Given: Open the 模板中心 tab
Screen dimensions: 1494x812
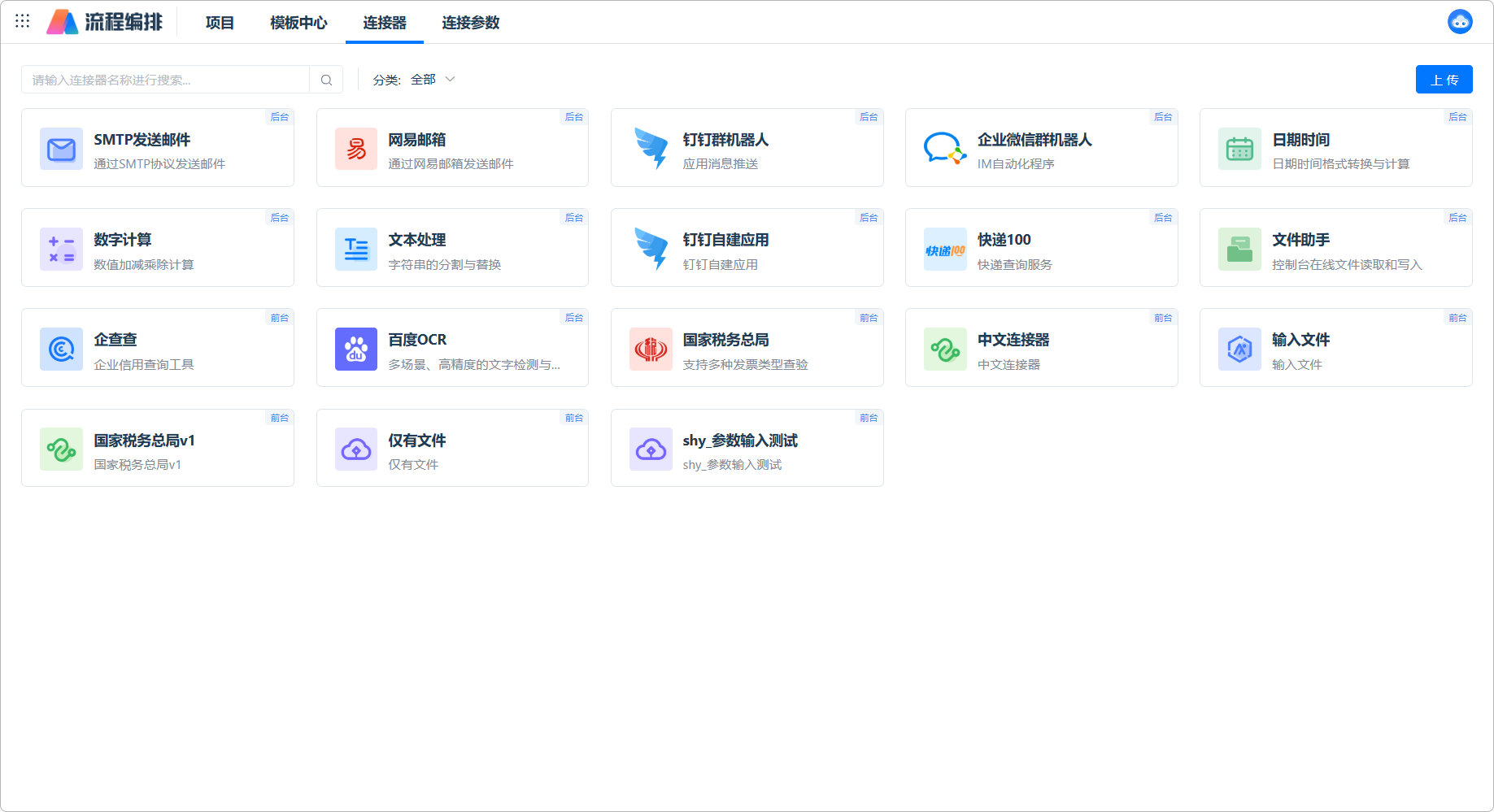Looking at the screenshot, I should click(298, 23).
